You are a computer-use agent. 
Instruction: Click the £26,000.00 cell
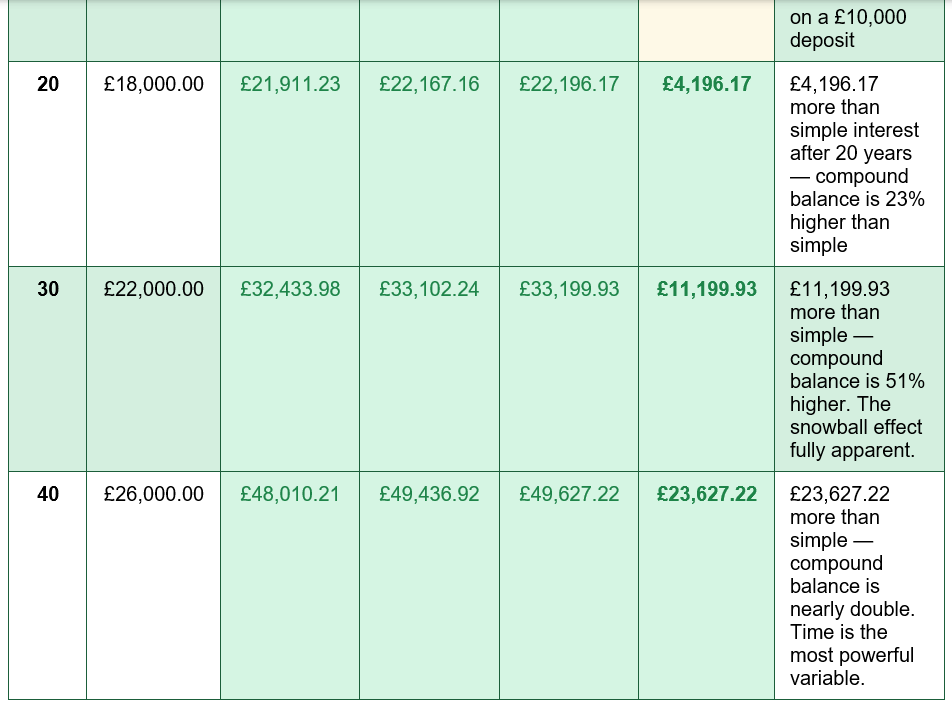click(x=153, y=585)
